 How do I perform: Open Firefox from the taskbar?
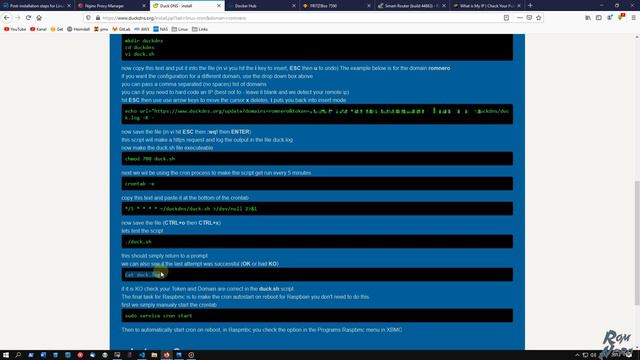[167, 355]
